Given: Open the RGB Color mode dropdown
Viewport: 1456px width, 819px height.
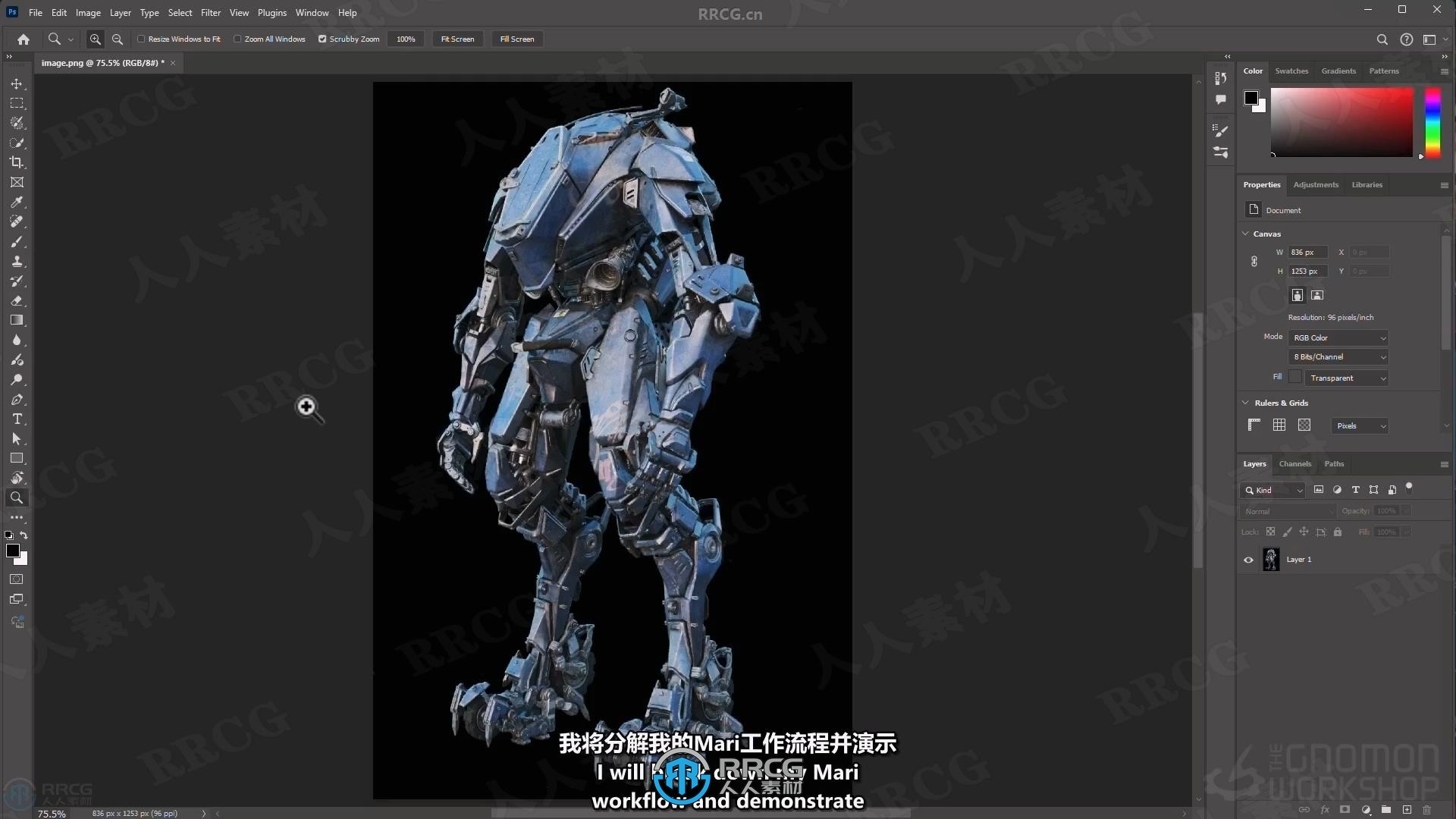Looking at the screenshot, I should tap(1338, 337).
